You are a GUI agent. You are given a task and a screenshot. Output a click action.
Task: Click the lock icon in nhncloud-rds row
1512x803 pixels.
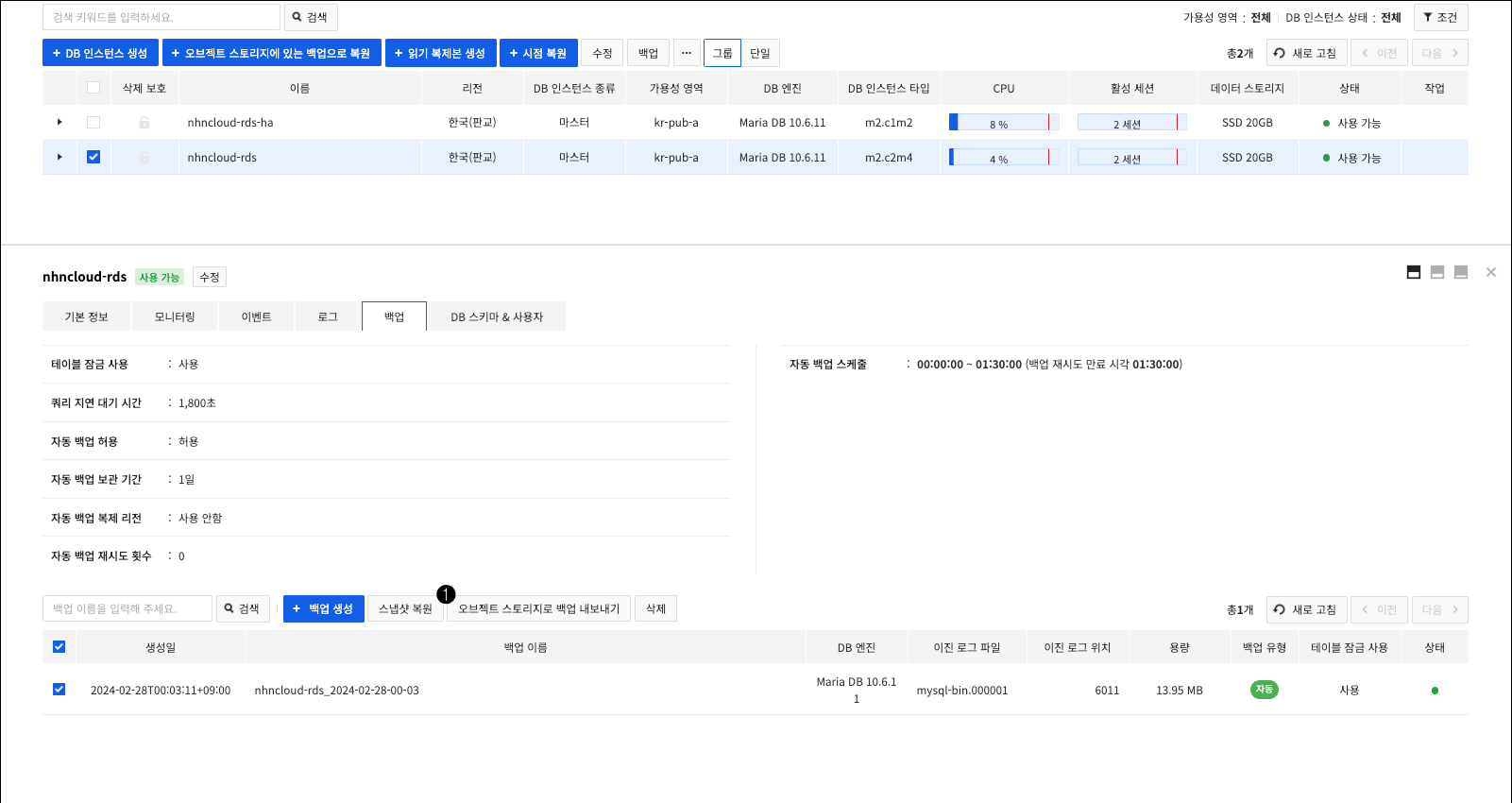[144, 158]
